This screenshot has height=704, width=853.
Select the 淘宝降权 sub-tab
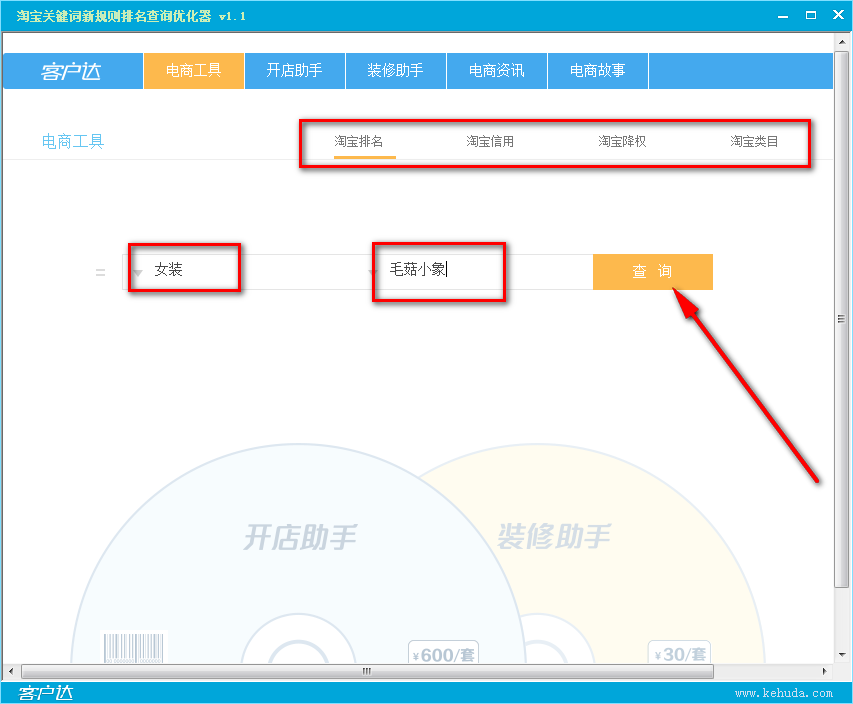(622, 142)
